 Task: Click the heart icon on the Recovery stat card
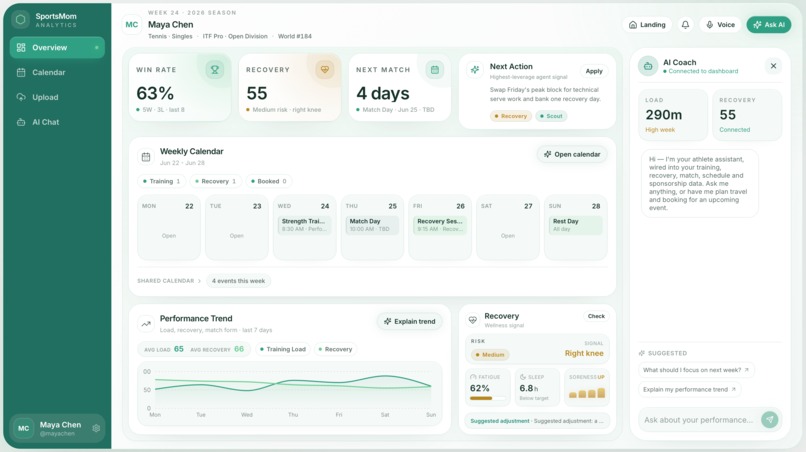tap(325, 69)
